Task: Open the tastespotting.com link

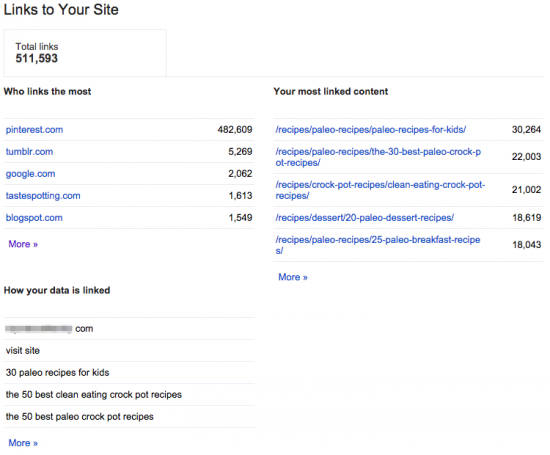Action: click(43, 196)
